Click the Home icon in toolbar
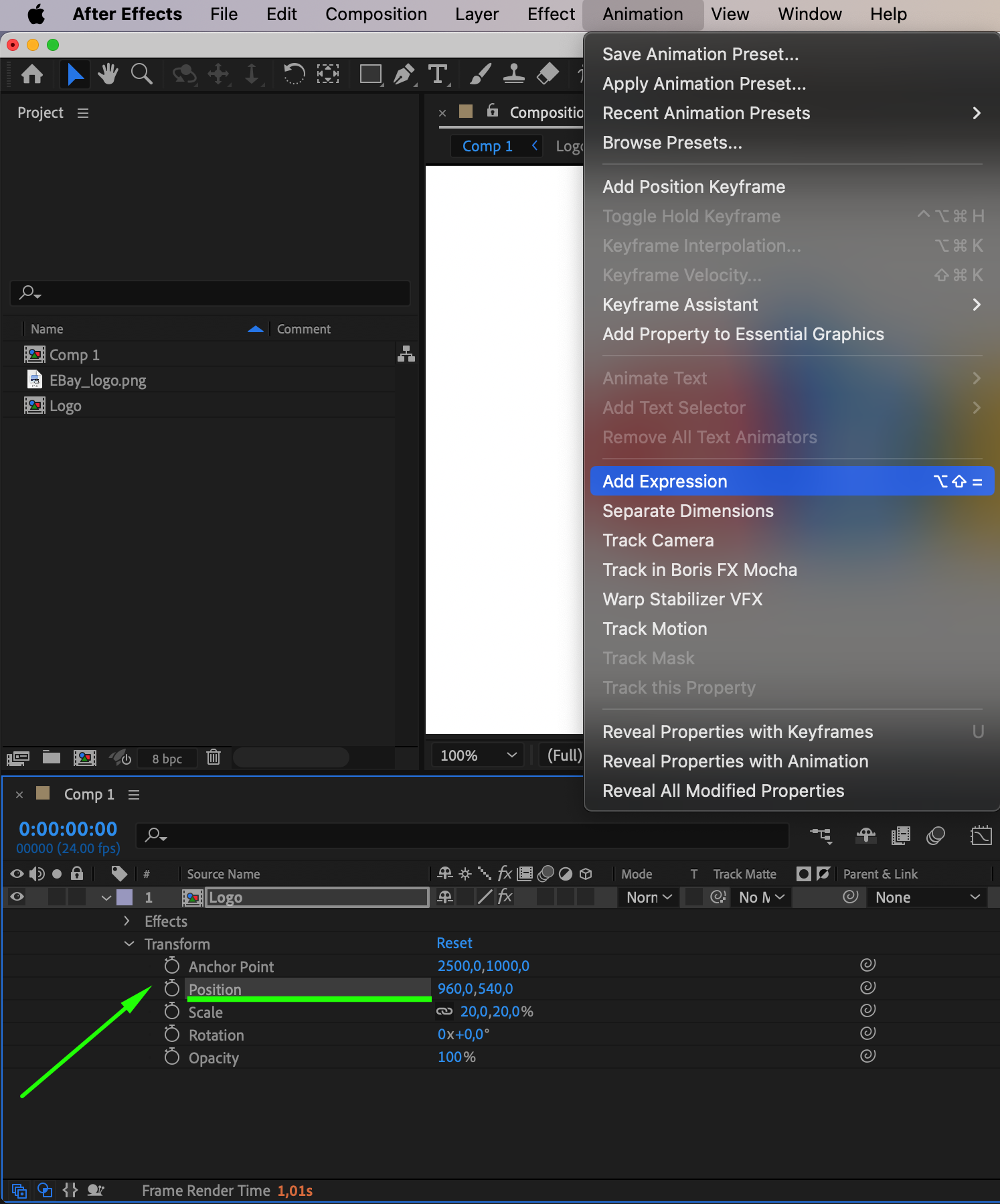The height and width of the screenshot is (1204, 1000). click(x=32, y=74)
